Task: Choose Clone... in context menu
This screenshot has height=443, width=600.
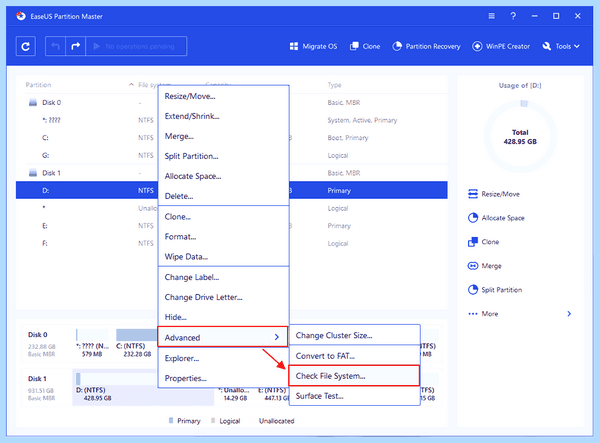Action: [223, 217]
